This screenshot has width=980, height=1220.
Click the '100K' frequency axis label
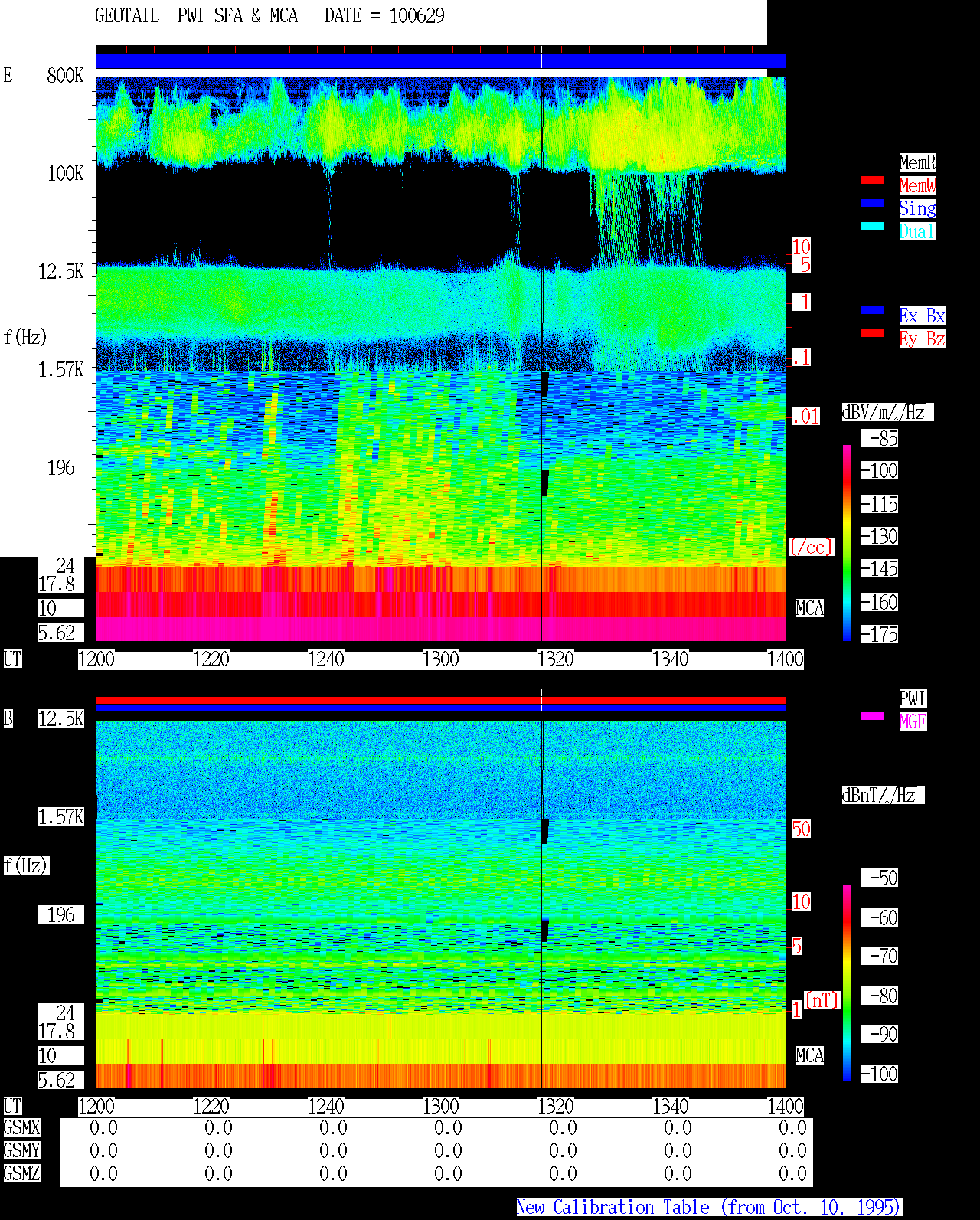coord(65,174)
